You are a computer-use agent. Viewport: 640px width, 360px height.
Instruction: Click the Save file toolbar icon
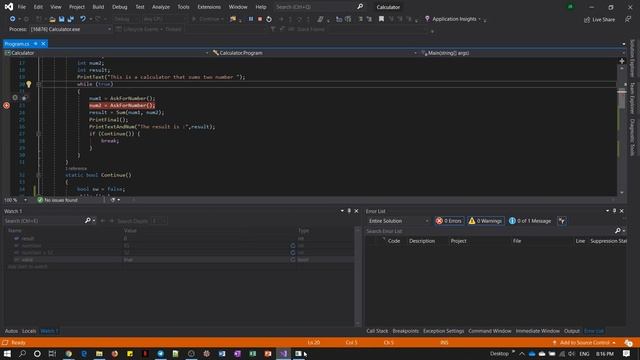click(62, 19)
